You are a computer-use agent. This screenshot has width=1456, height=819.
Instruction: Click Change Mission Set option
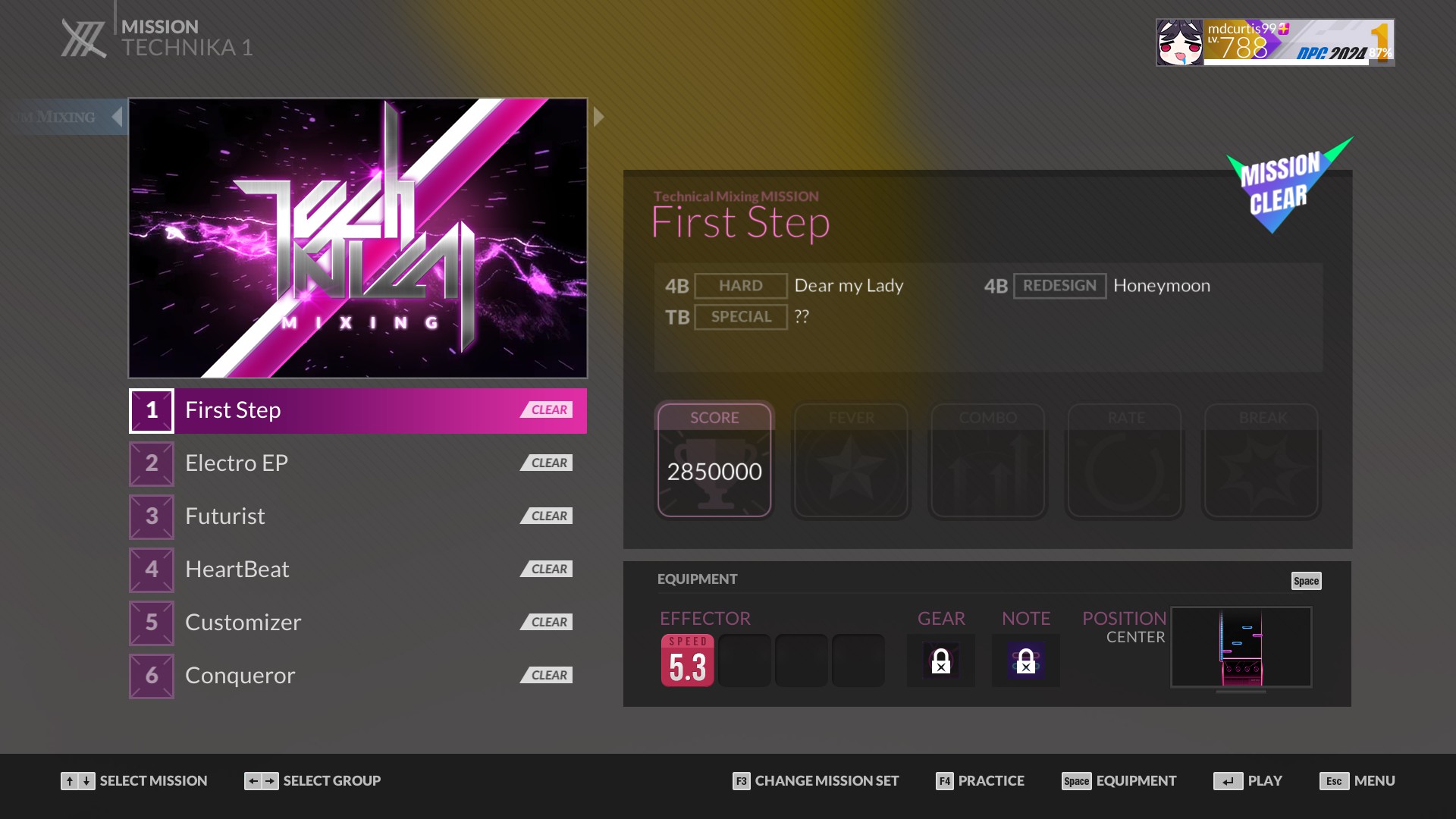[815, 781]
